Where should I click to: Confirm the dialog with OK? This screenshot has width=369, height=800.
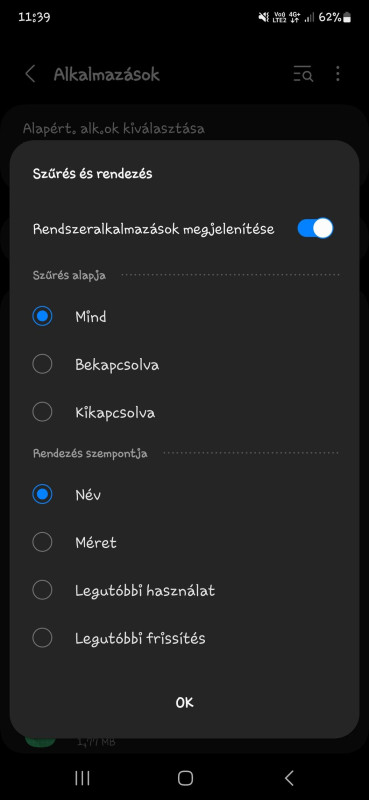[x=184, y=703]
